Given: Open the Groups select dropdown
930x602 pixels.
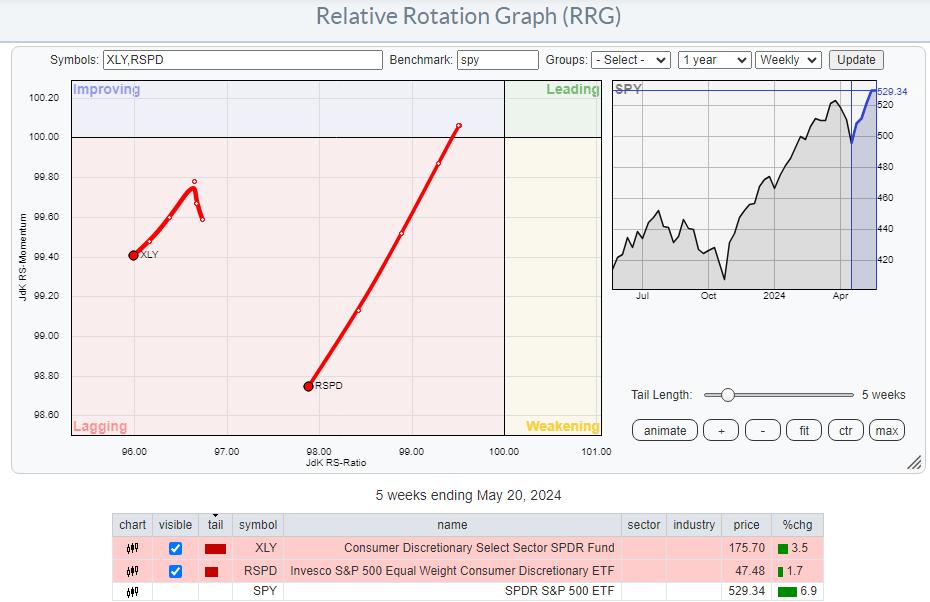Looking at the screenshot, I should 630,60.
